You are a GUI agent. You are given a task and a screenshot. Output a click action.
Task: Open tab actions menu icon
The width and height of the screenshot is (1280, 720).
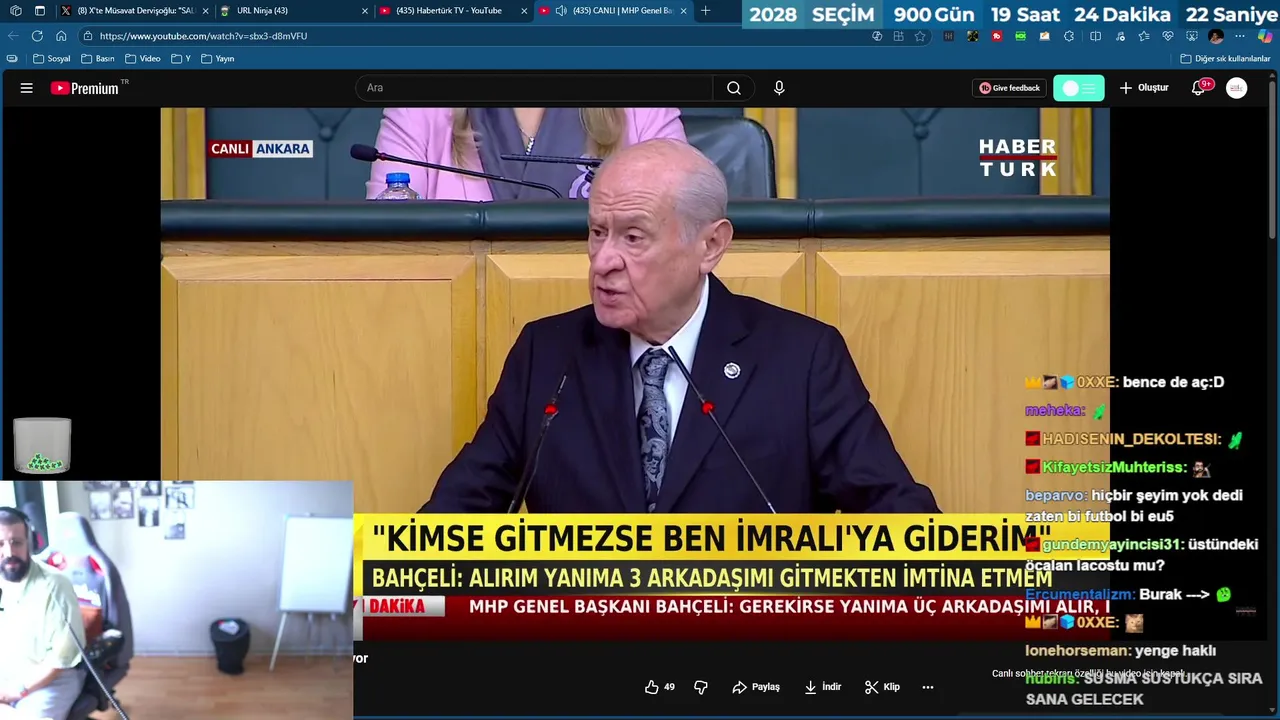[x=40, y=11]
